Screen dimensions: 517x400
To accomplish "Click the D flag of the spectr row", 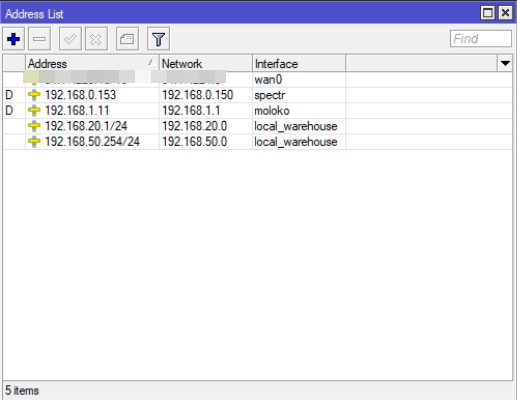I will tap(9, 95).
